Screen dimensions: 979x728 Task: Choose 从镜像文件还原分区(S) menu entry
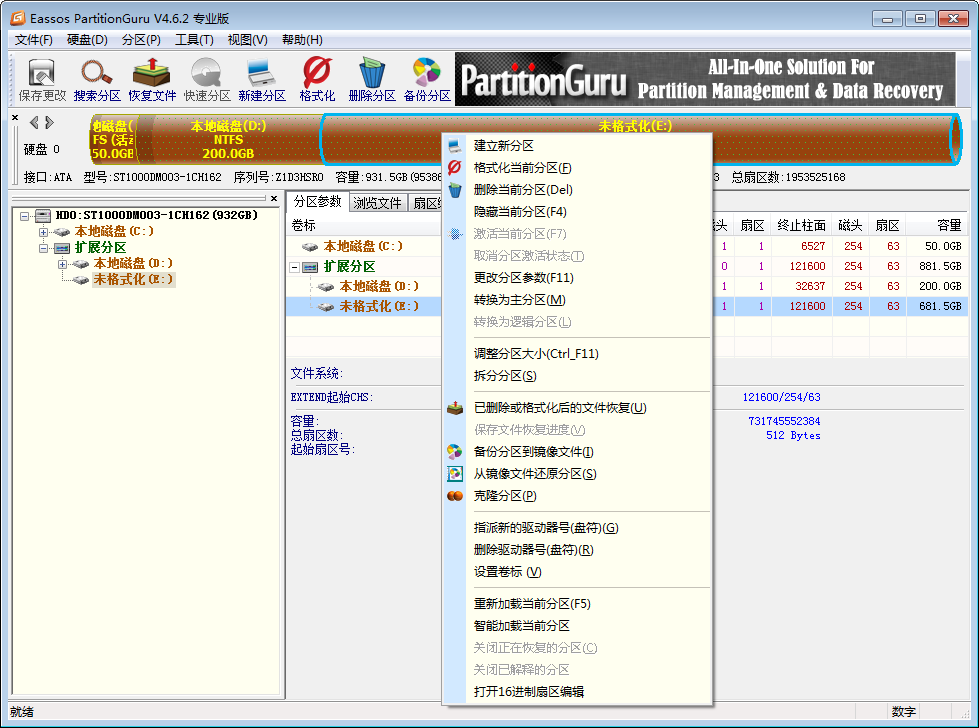577,474
